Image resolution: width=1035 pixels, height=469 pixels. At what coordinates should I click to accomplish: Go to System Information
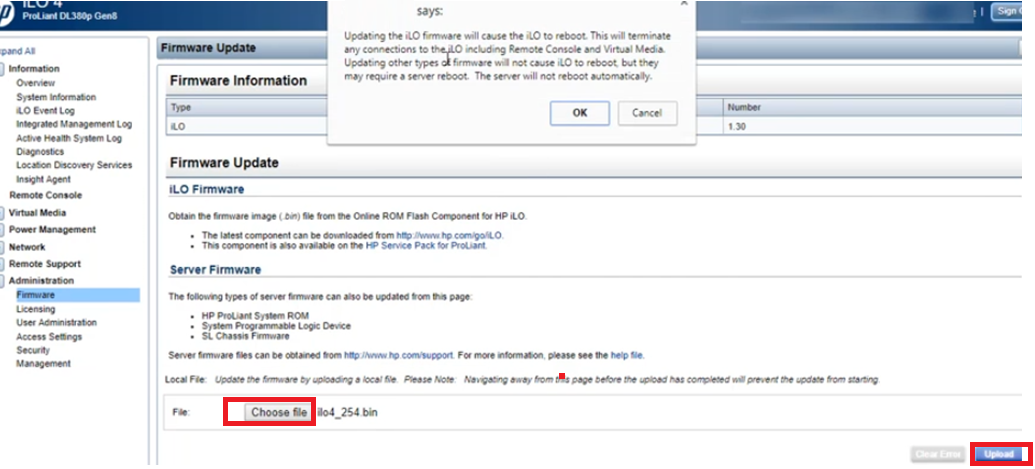(x=56, y=97)
